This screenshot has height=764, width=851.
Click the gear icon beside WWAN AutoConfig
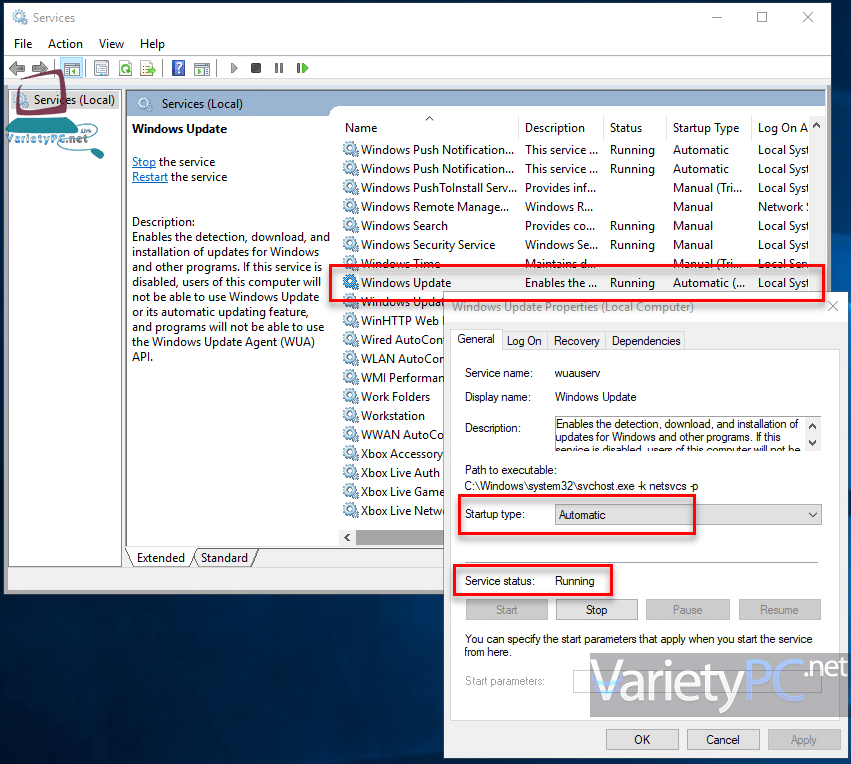coord(351,434)
